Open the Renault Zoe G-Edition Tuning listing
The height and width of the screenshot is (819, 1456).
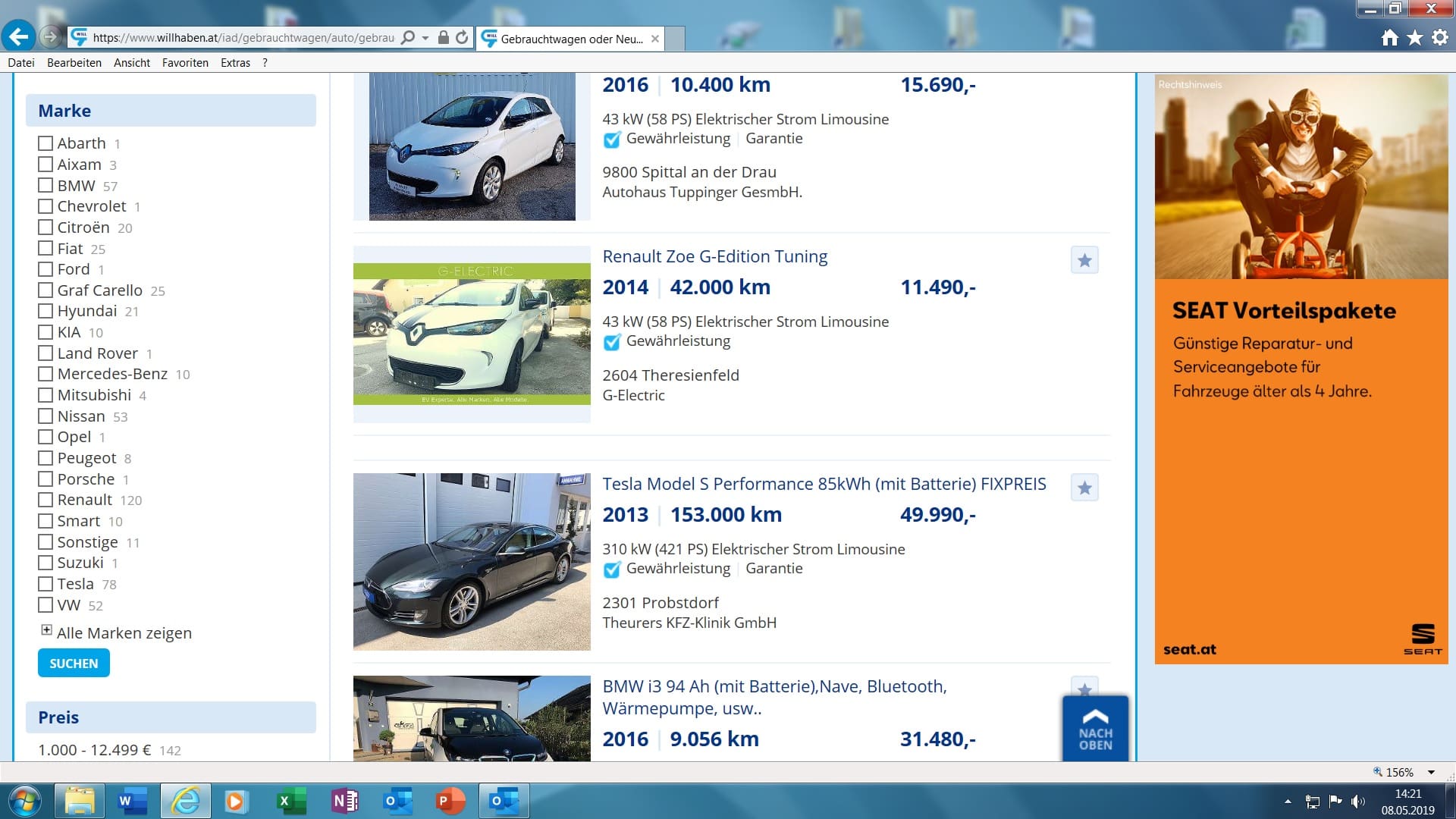pyautogui.click(x=714, y=256)
